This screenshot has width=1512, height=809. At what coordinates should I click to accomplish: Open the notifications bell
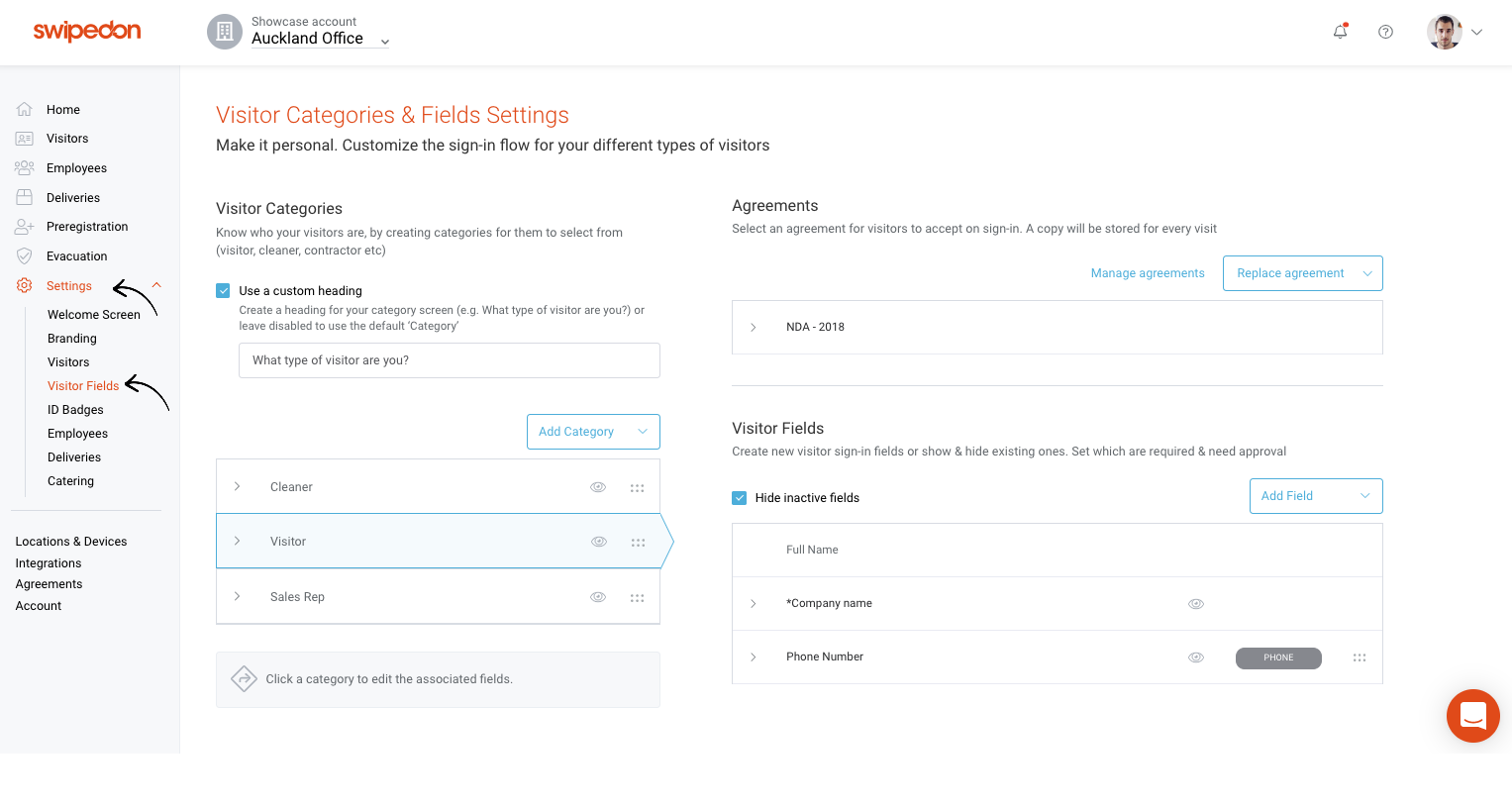tap(1340, 32)
